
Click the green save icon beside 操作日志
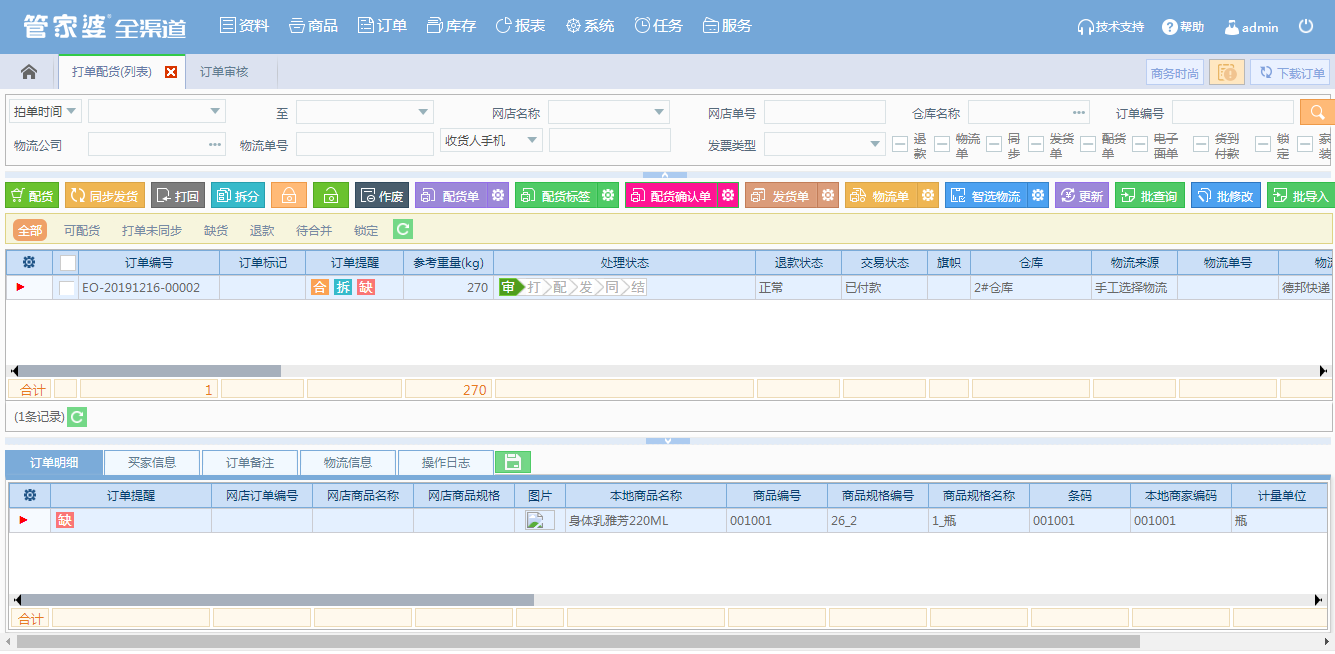[x=513, y=462]
